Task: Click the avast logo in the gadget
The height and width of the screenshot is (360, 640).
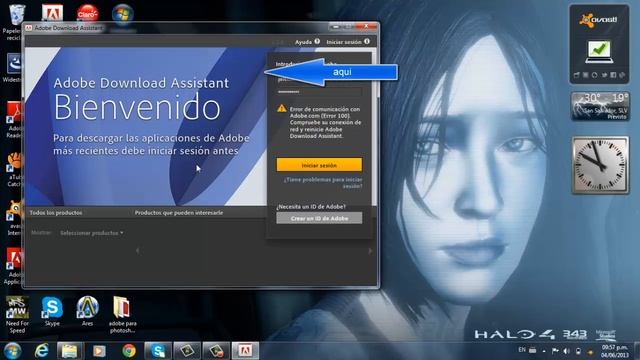Action: coord(598,20)
